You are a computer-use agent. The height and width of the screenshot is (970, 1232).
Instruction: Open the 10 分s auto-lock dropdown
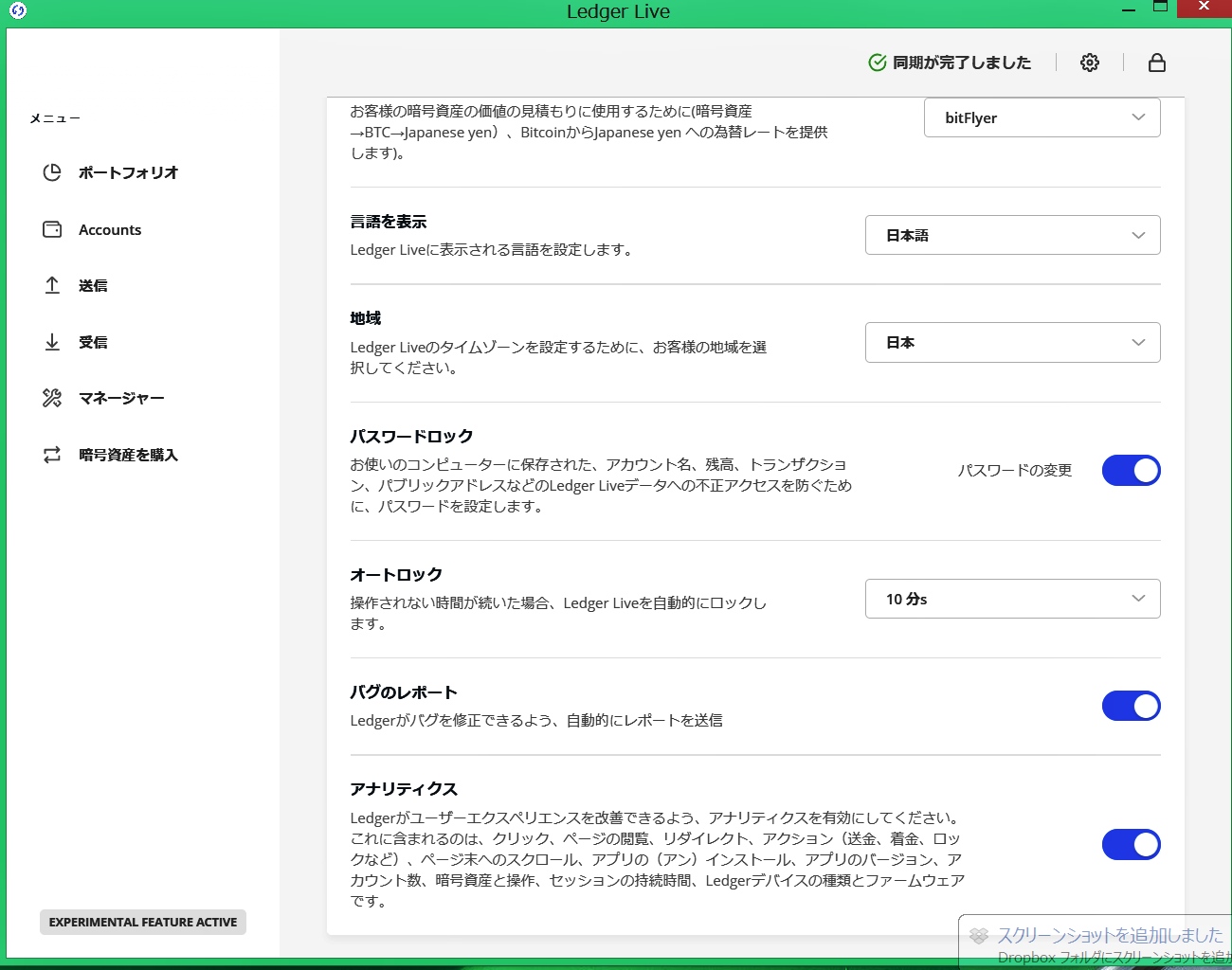(1013, 599)
